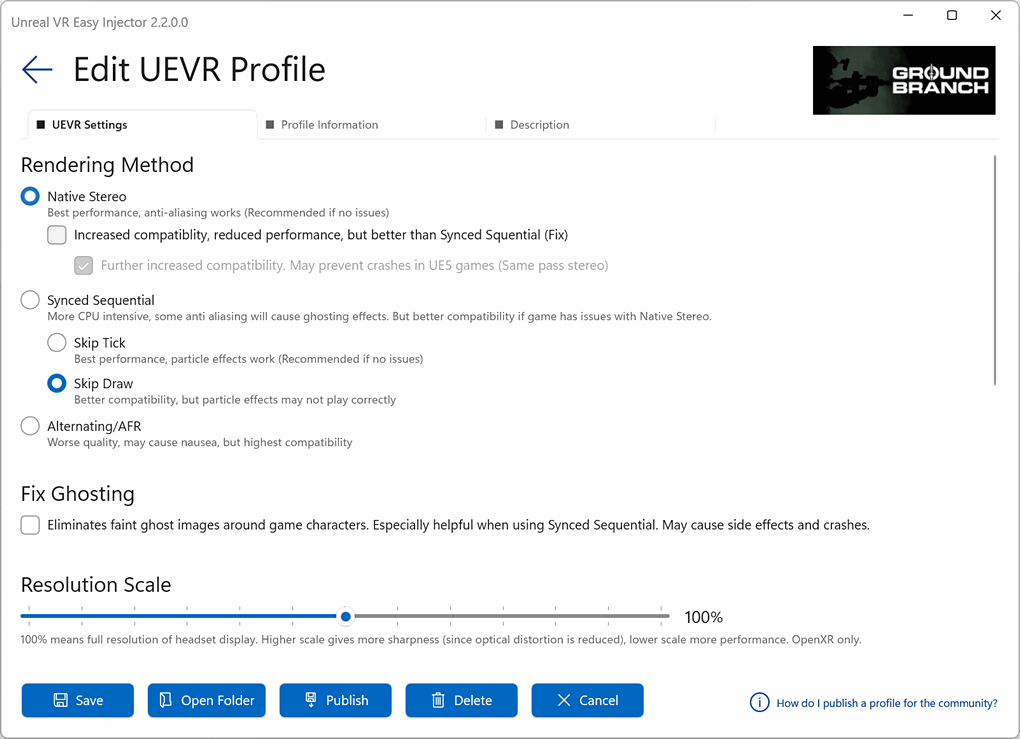Select the Native Stereo rendering method

coord(29,196)
